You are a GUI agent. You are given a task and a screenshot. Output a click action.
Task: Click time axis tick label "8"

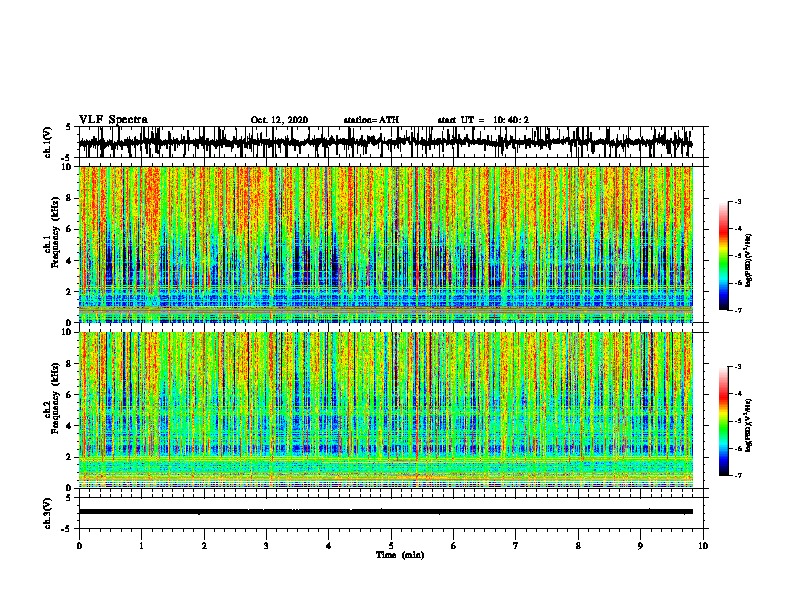point(578,546)
